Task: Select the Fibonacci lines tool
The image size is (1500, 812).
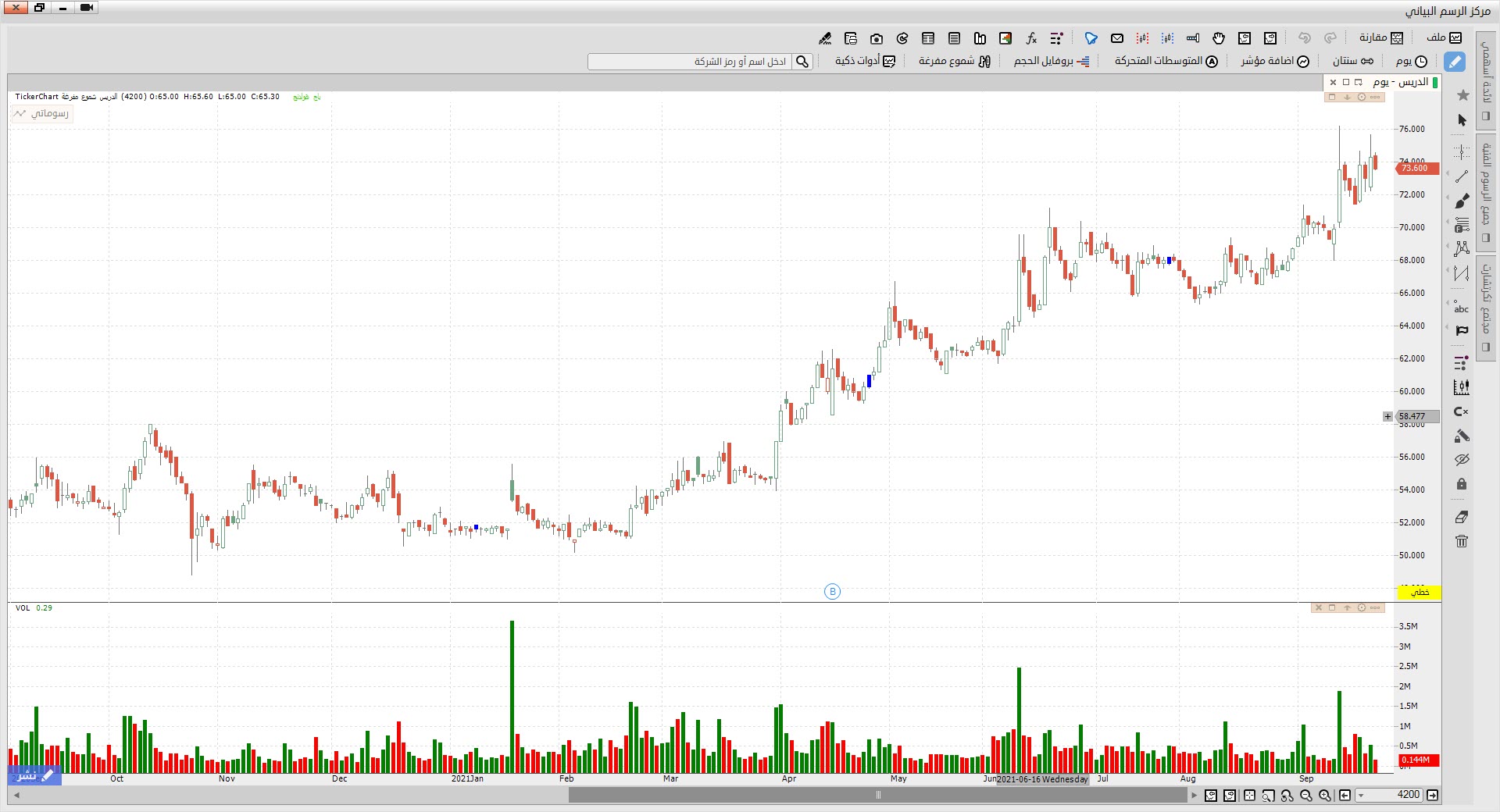Action: pos(1462,226)
